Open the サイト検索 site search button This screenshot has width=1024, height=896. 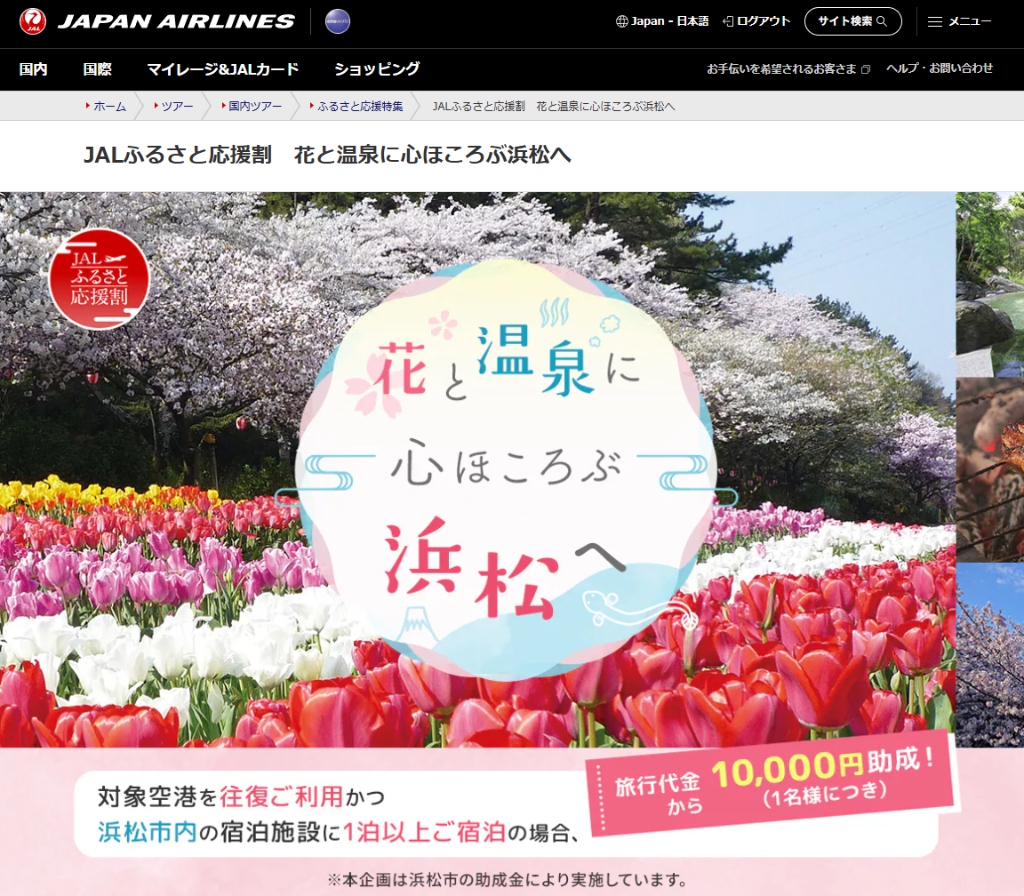[x=853, y=22]
